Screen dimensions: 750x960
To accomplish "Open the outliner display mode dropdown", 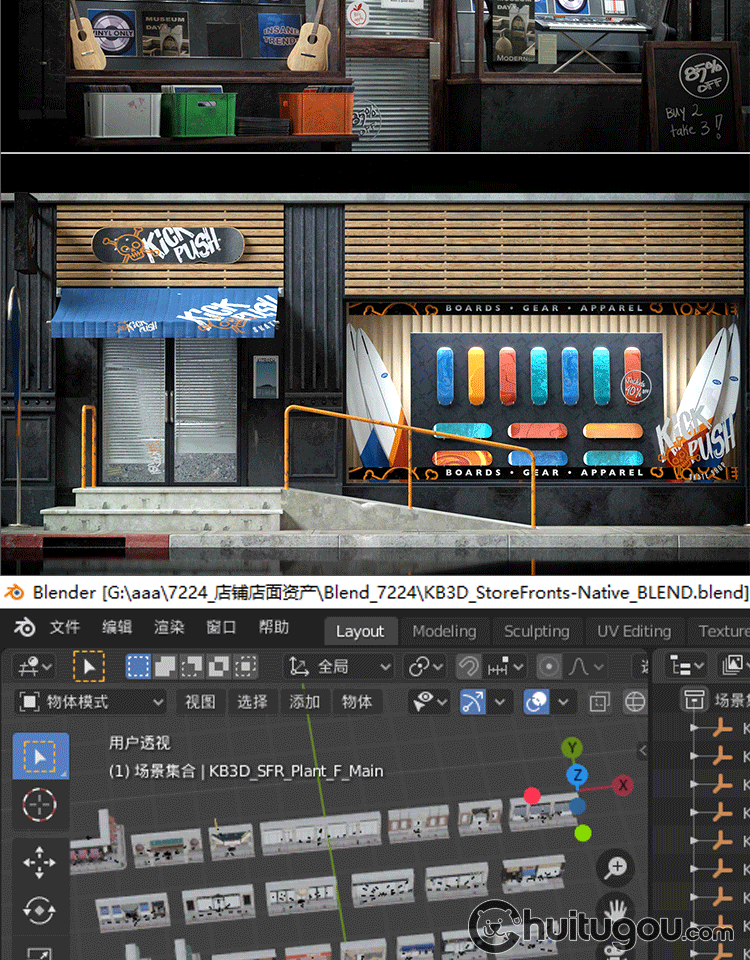I will pos(735,665).
